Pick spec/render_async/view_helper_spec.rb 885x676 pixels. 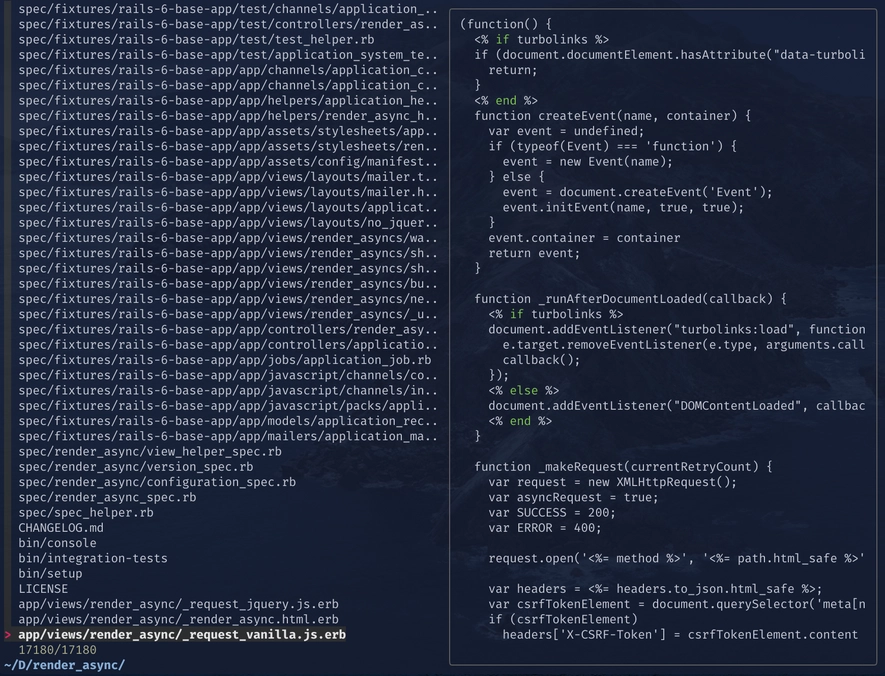click(149, 452)
